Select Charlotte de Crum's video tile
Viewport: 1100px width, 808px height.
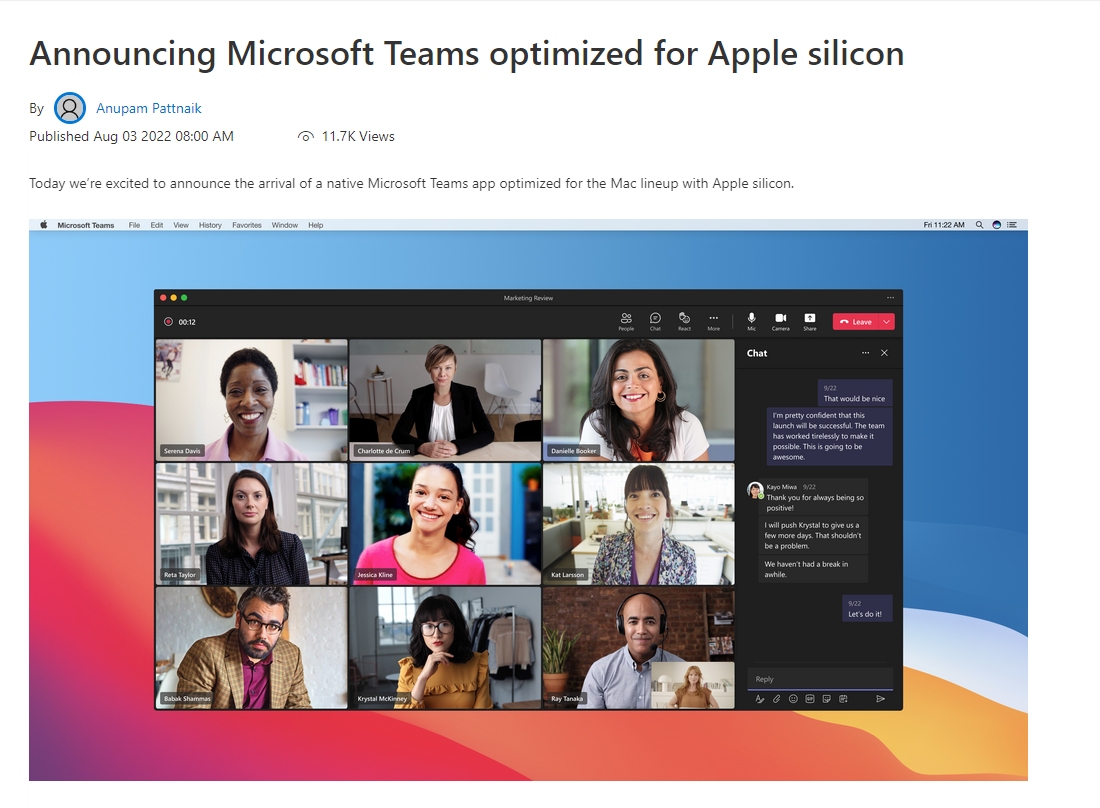[445, 400]
